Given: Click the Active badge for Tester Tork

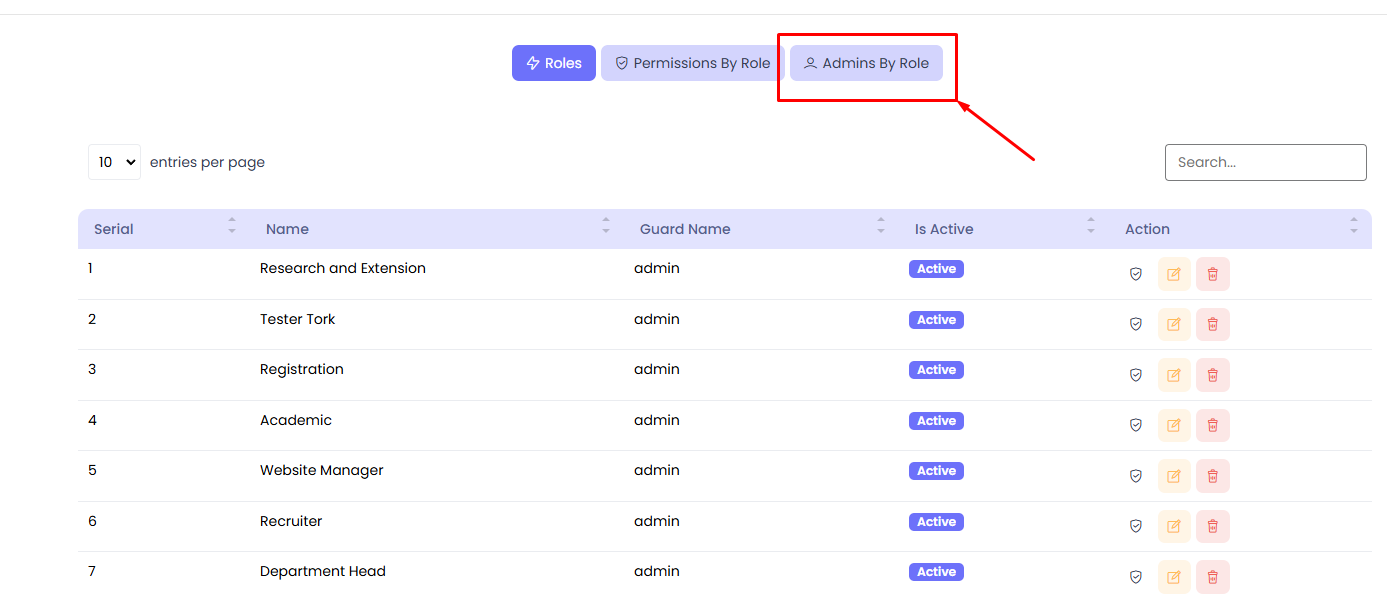Looking at the screenshot, I should point(936,320).
